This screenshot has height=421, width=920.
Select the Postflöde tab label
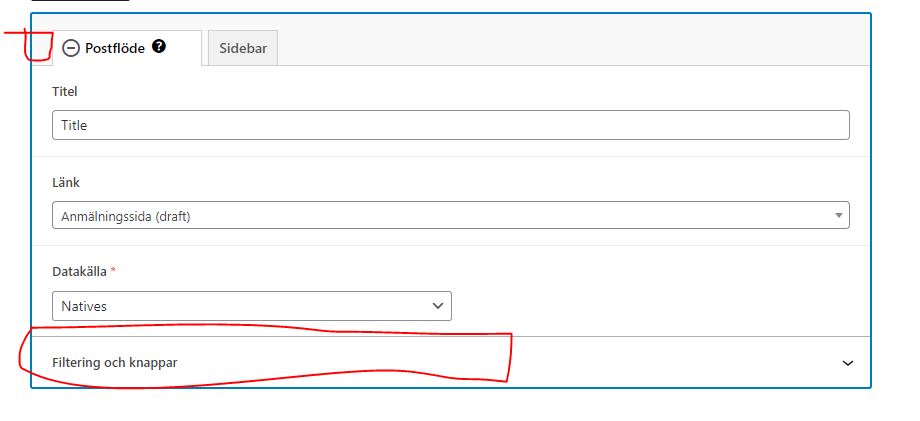(x=114, y=48)
